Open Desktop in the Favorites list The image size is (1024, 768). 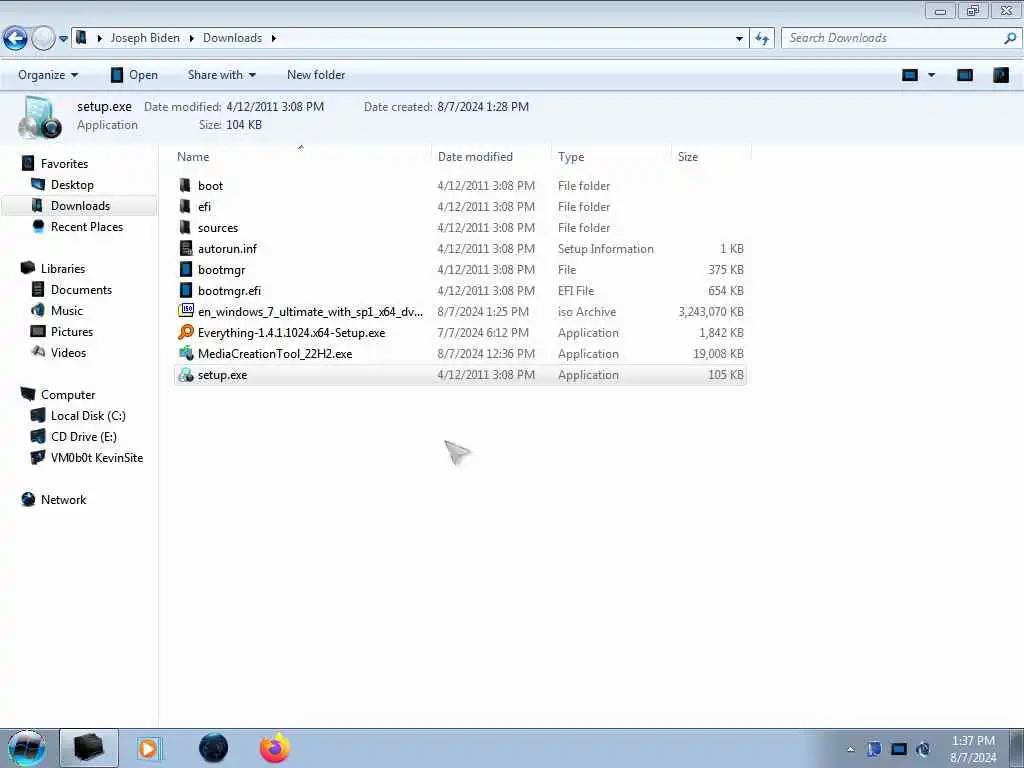click(x=72, y=185)
